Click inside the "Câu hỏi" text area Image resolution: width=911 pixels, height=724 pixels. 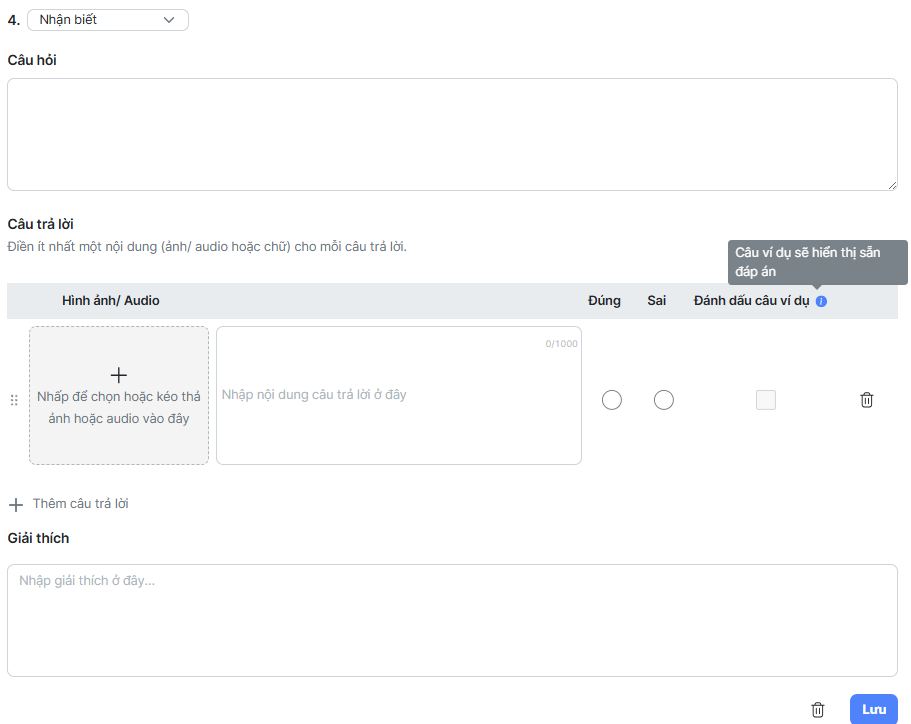pyautogui.click(x=451, y=134)
